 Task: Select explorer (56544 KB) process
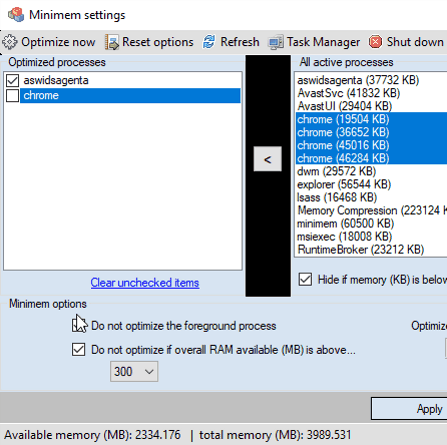pyautogui.click(x=371, y=184)
